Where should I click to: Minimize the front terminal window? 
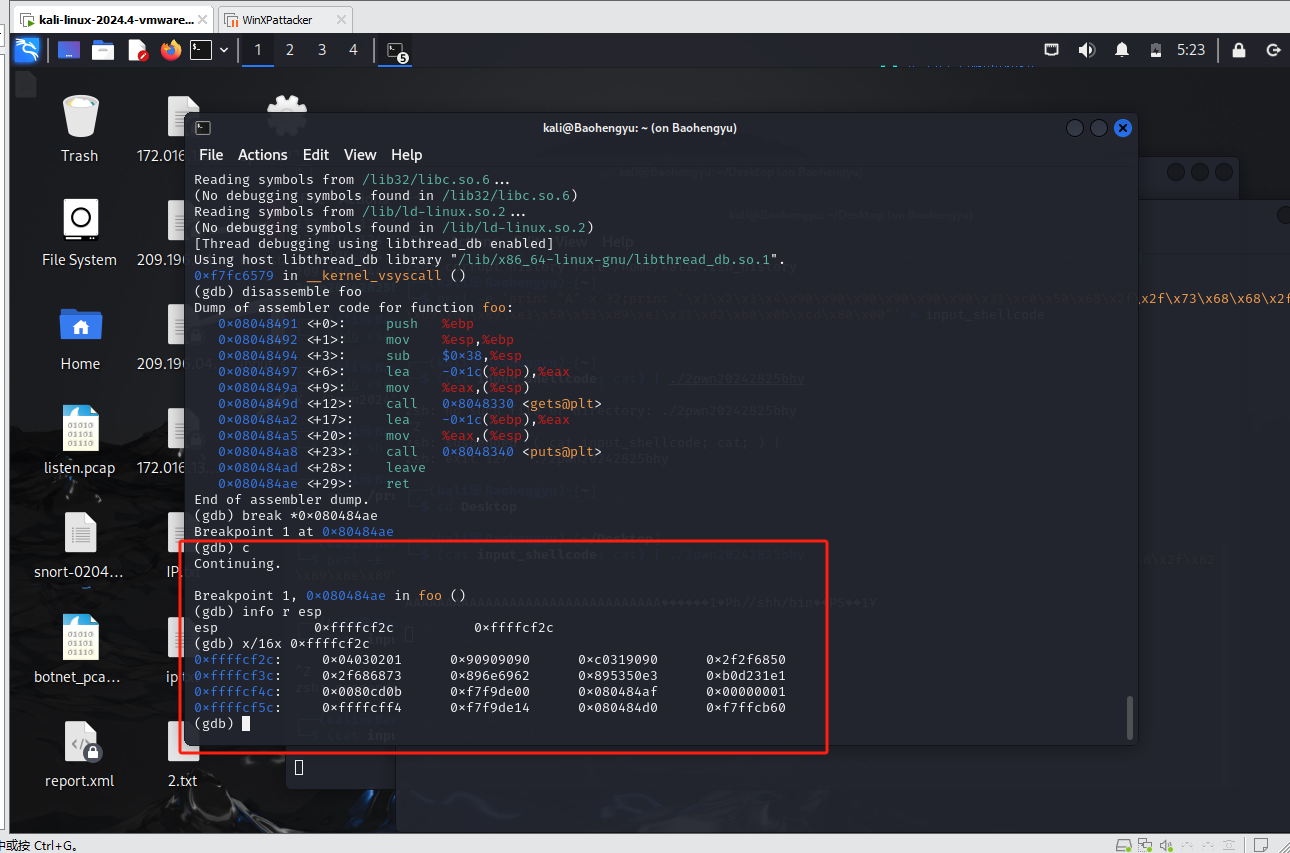1075,128
